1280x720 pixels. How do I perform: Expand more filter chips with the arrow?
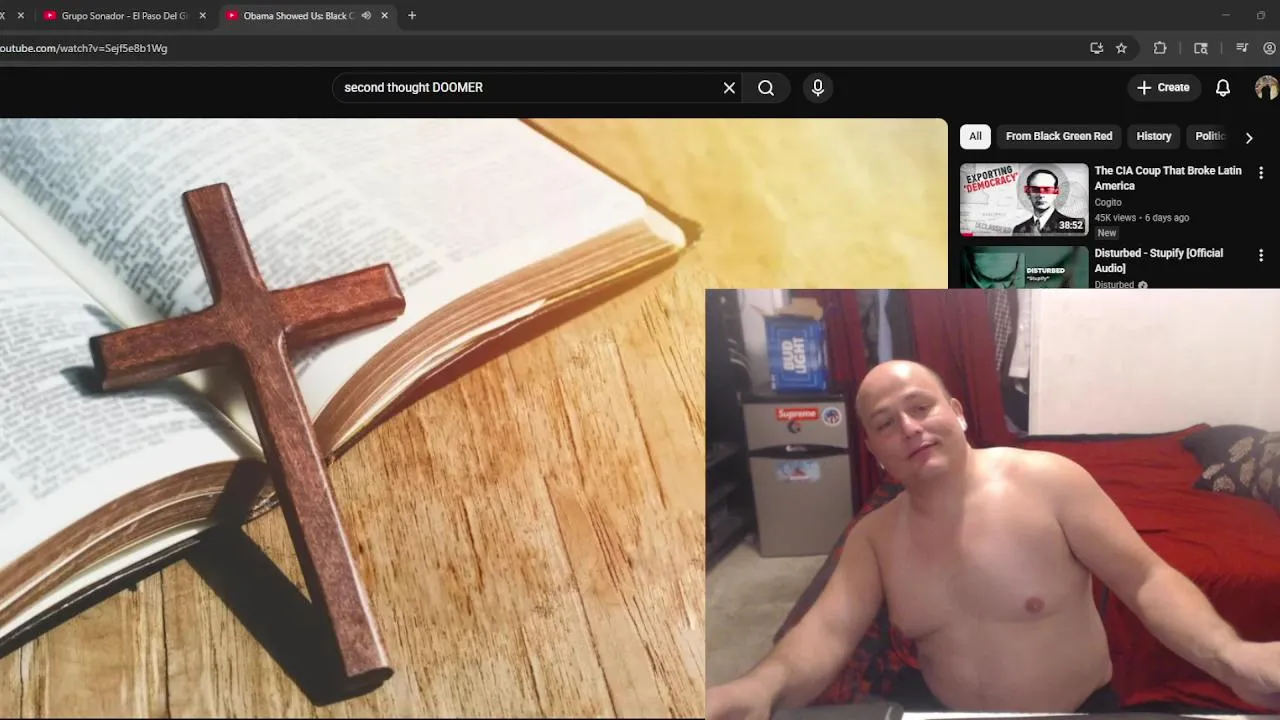point(1248,137)
